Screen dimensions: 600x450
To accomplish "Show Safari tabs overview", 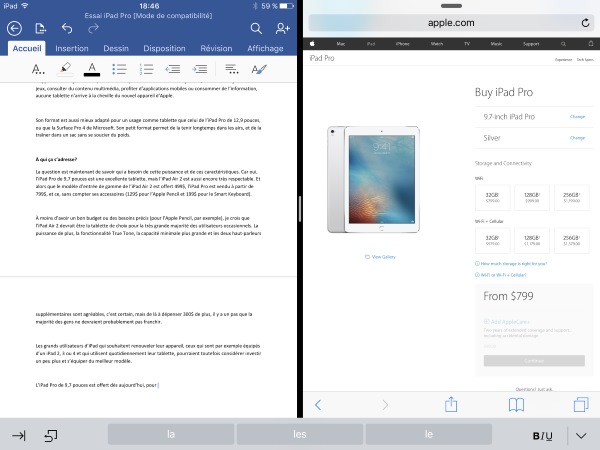I will tap(581, 405).
